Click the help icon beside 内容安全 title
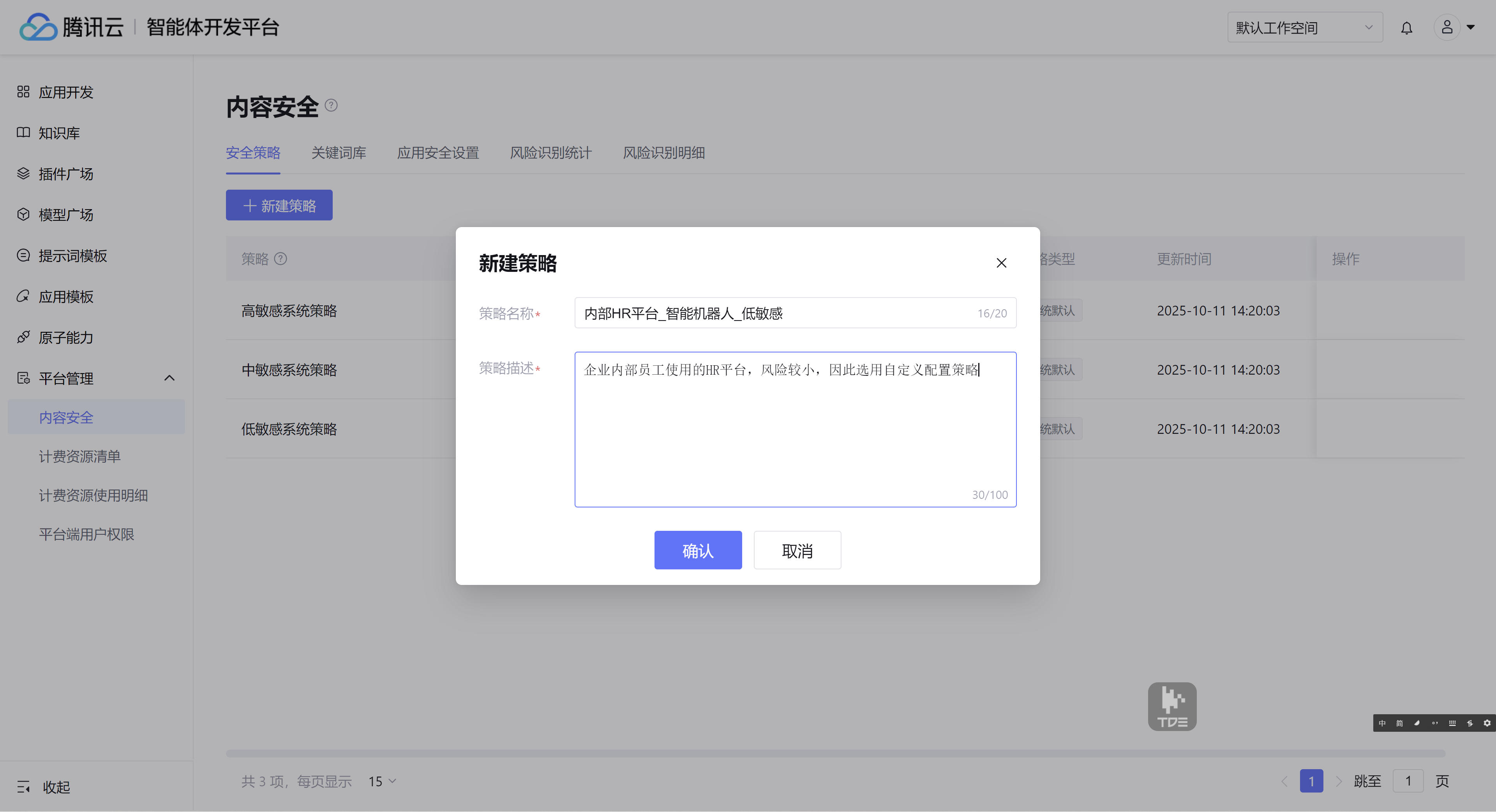This screenshot has width=1496, height=812. (x=331, y=105)
